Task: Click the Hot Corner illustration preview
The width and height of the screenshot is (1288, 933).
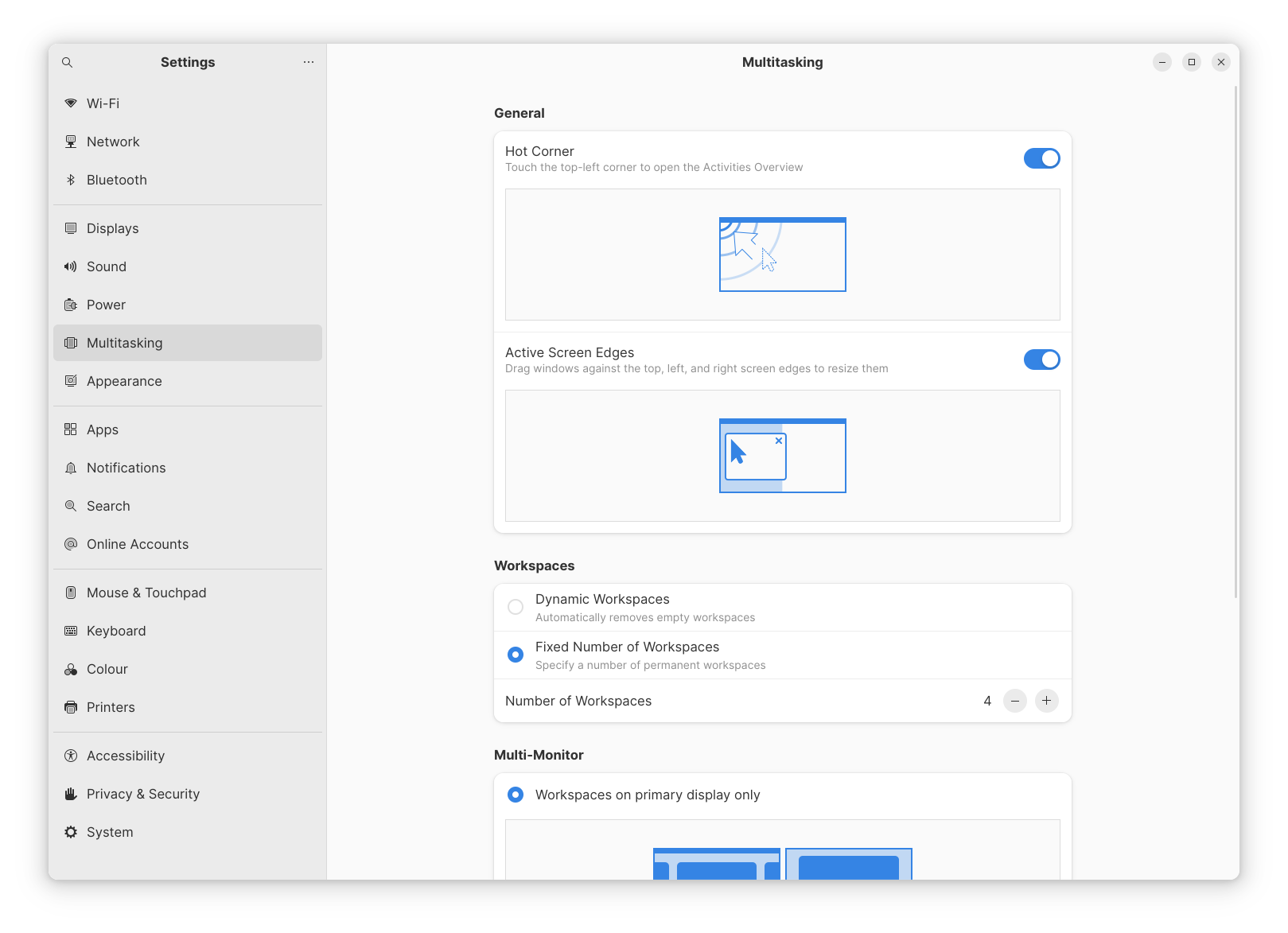Action: pyautogui.click(x=783, y=255)
